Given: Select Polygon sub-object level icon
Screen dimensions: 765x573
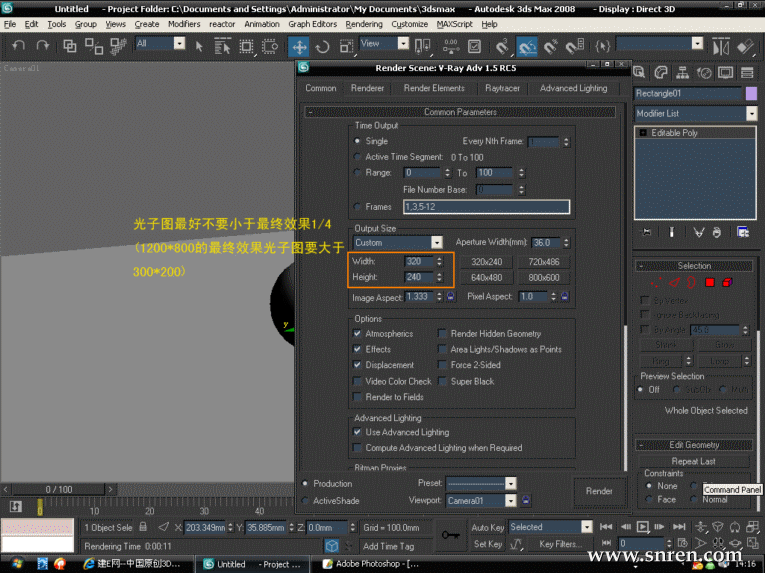Looking at the screenshot, I should tap(710, 283).
